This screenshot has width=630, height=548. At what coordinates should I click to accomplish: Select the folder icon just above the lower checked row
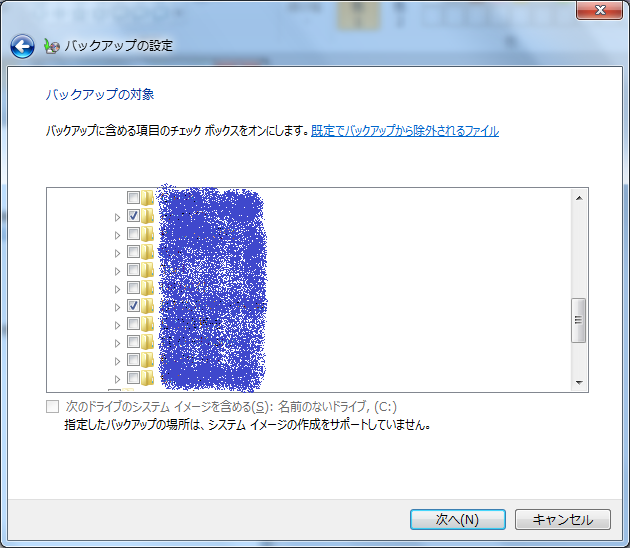(147, 288)
